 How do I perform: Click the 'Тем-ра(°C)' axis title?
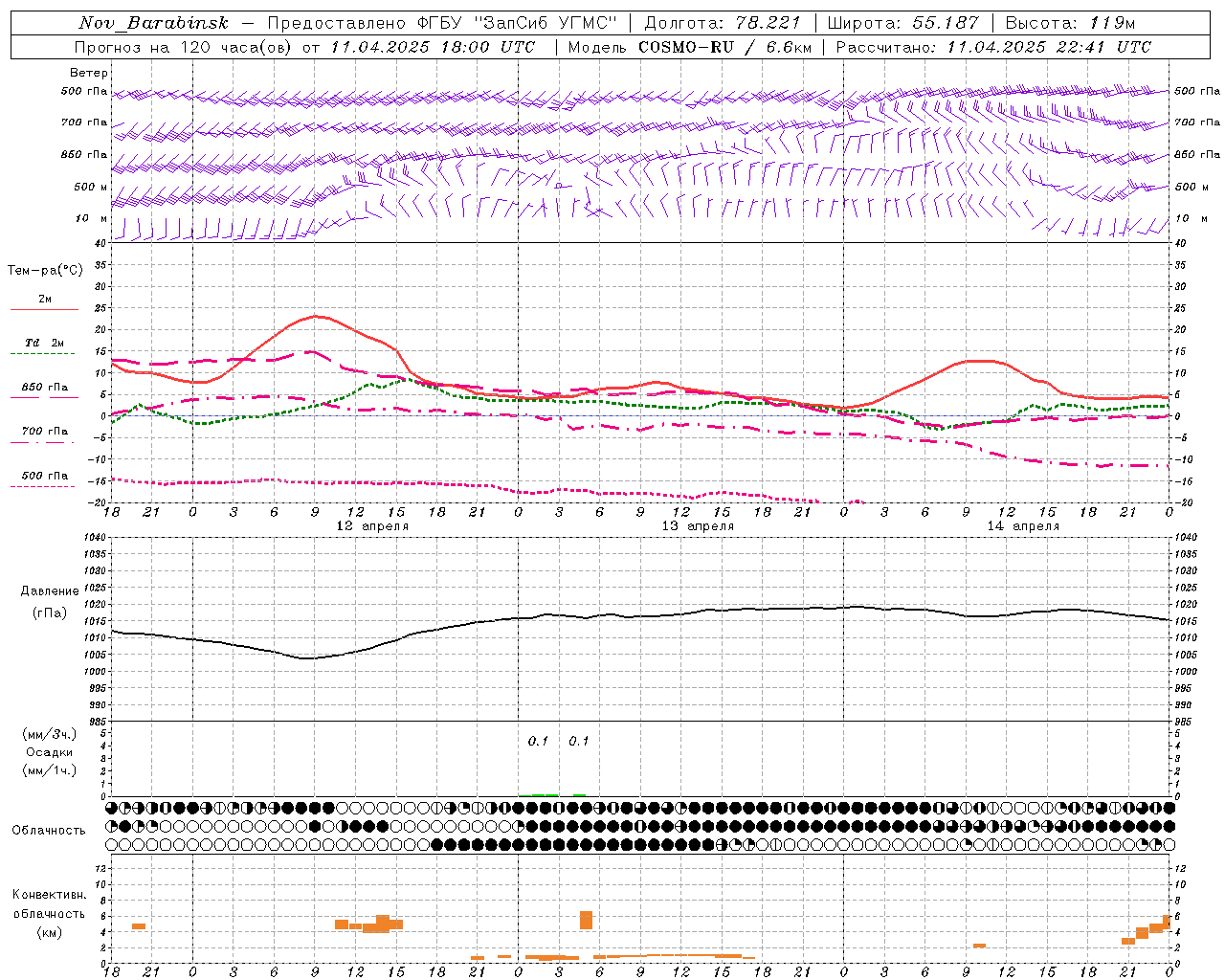click(45, 271)
